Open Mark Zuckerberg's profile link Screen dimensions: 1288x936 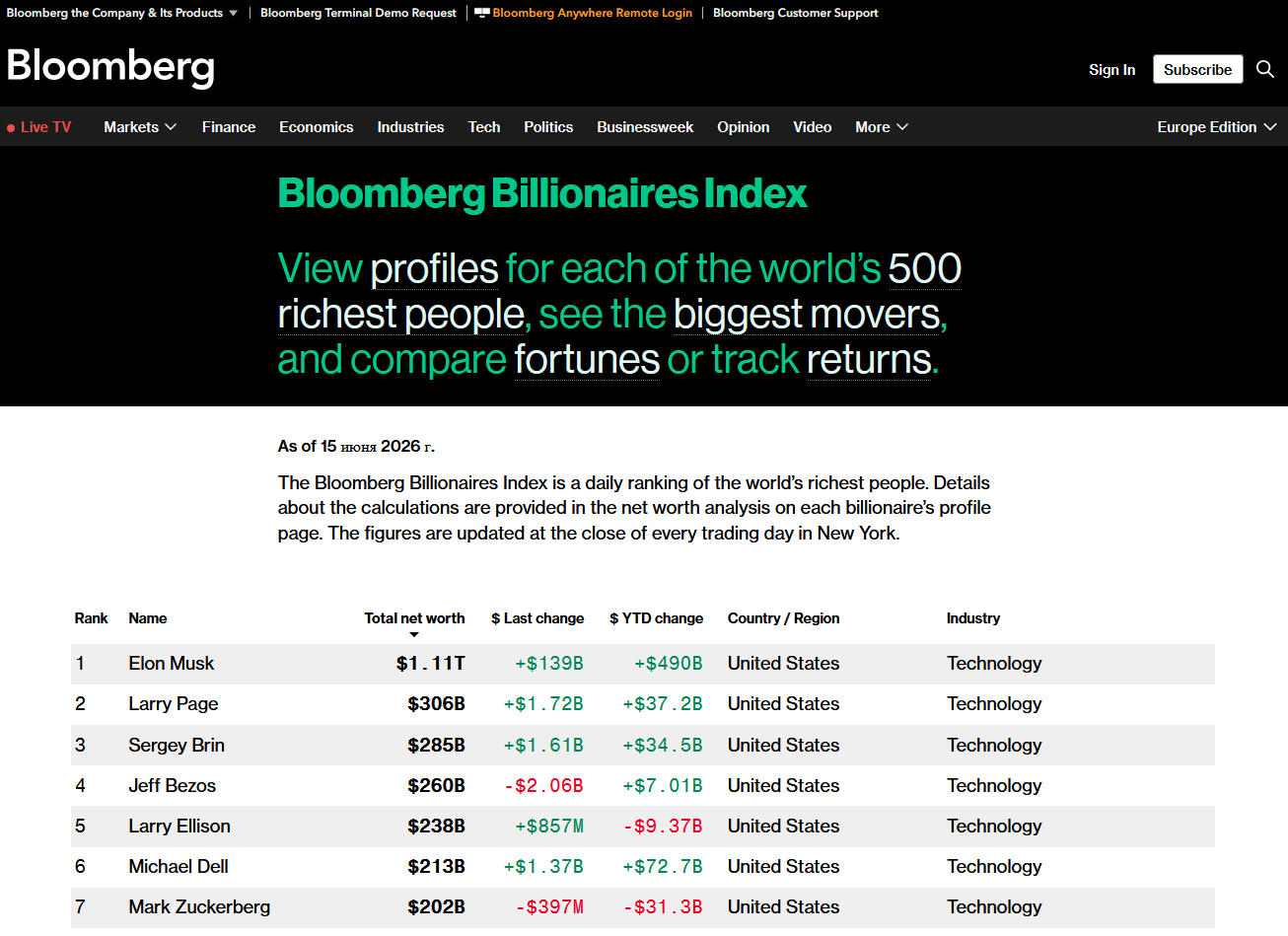[x=199, y=907]
